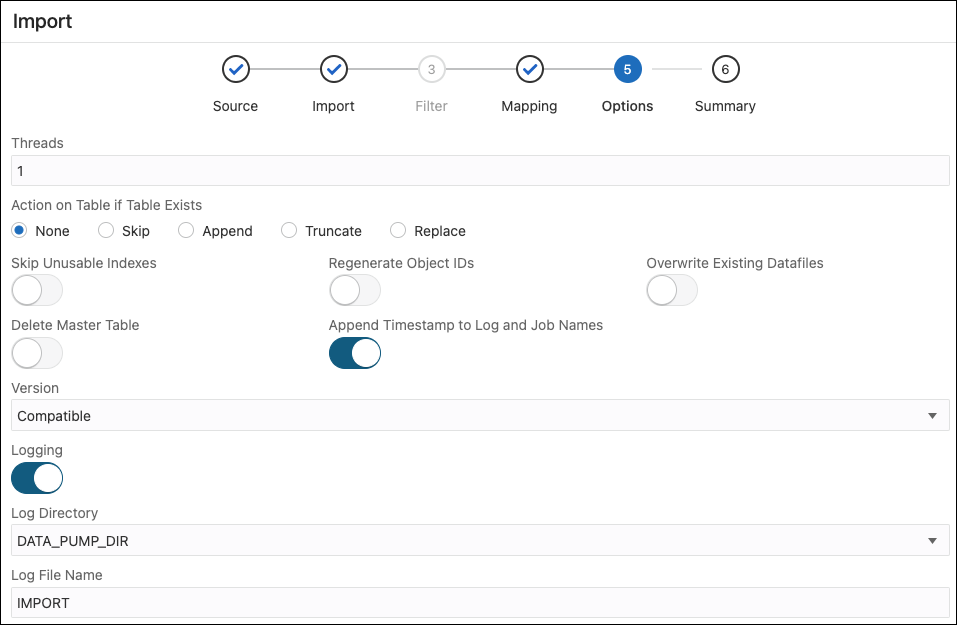Click the Import step checkmark icon
The width and height of the screenshot is (957, 625).
(333, 69)
